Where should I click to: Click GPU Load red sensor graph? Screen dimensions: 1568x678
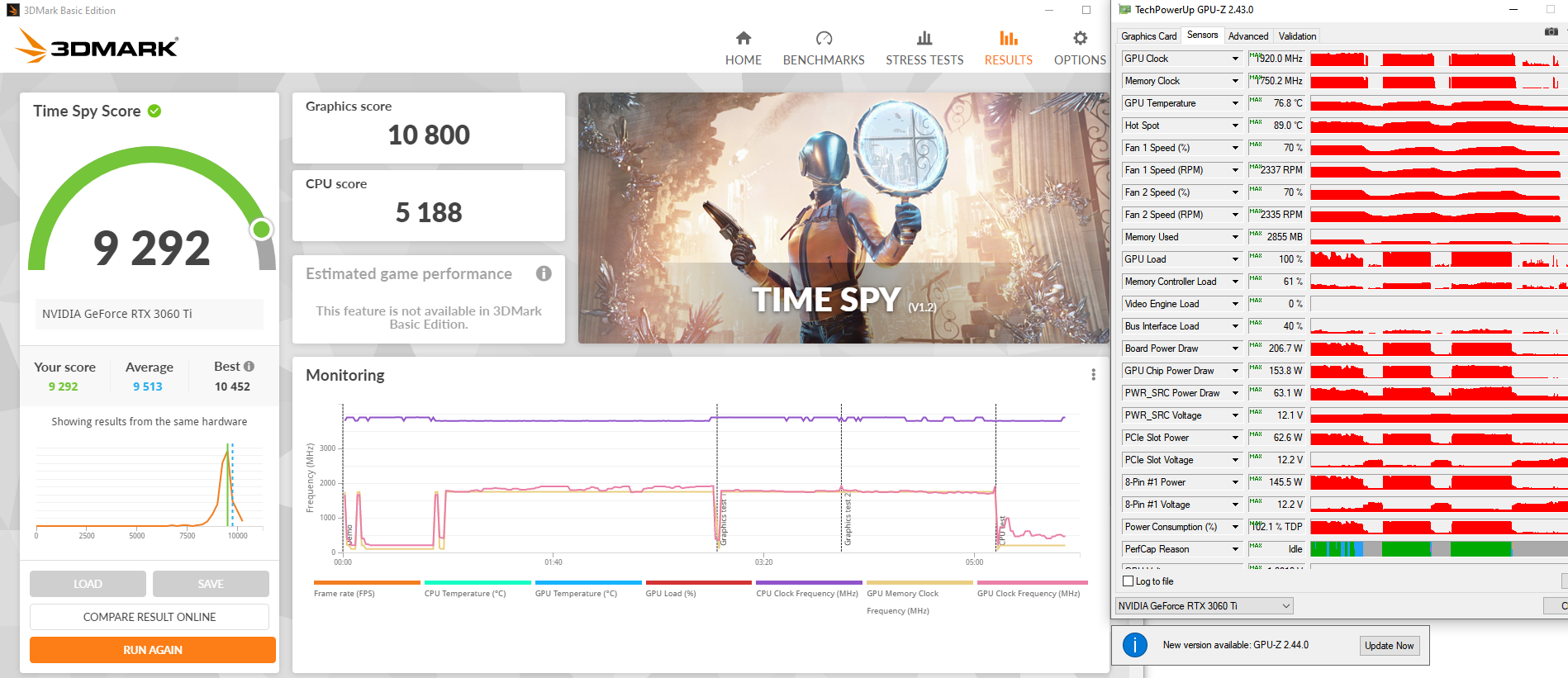(x=1438, y=259)
